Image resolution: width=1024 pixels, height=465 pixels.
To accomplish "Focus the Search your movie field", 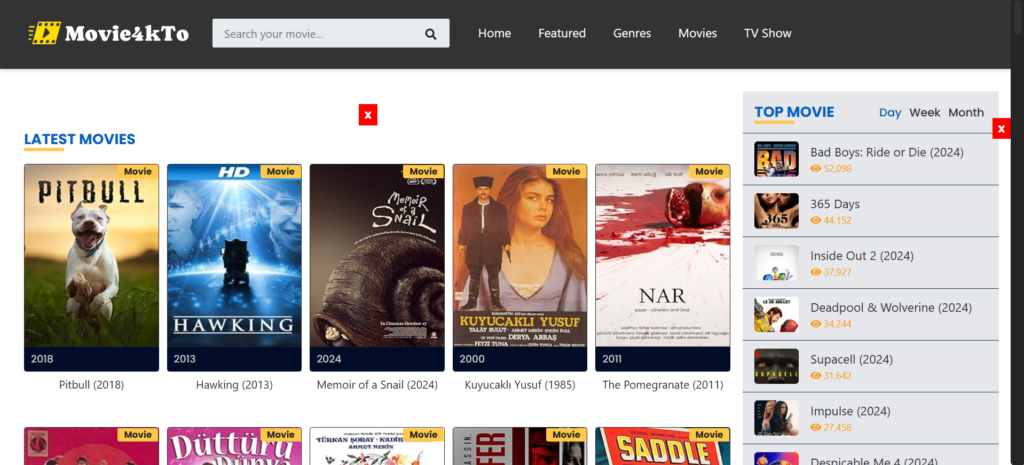I will pyautogui.click(x=330, y=33).
